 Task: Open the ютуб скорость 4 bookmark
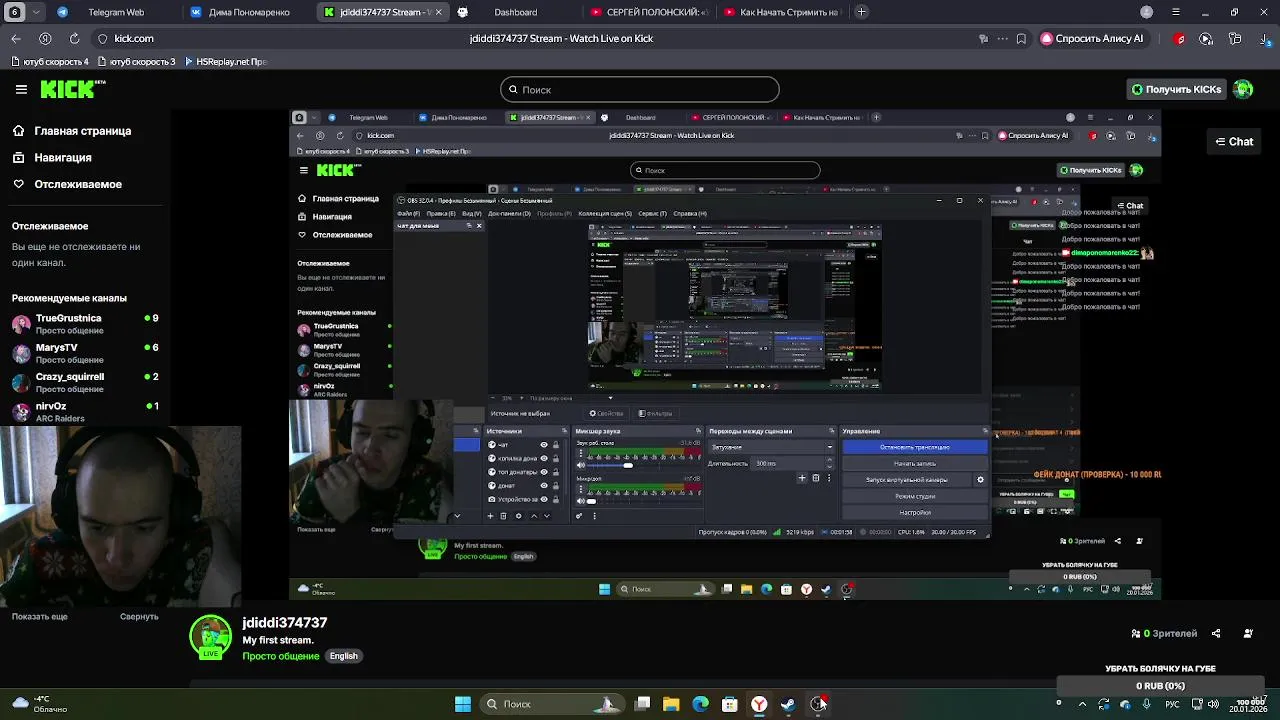click(50, 61)
